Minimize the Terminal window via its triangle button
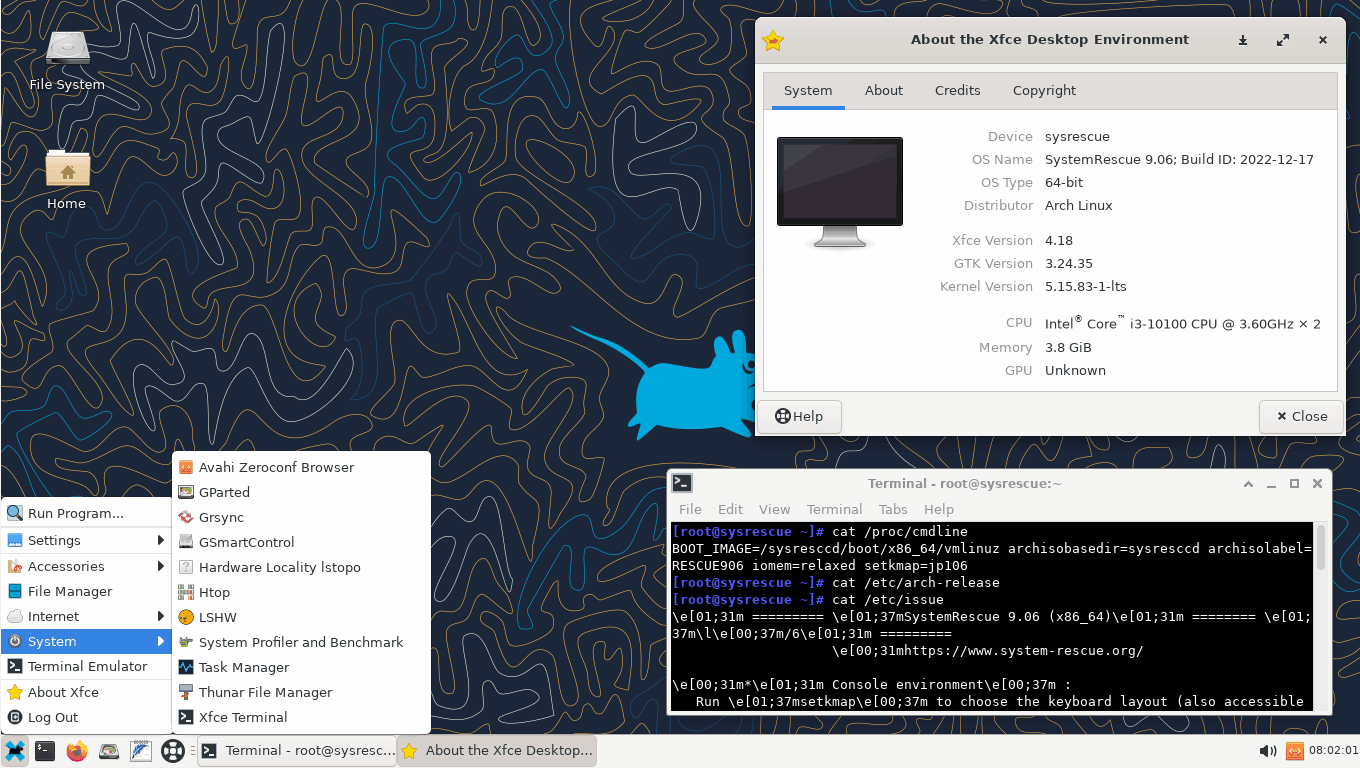The width and height of the screenshot is (1360, 768). pyautogui.click(x=1248, y=483)
